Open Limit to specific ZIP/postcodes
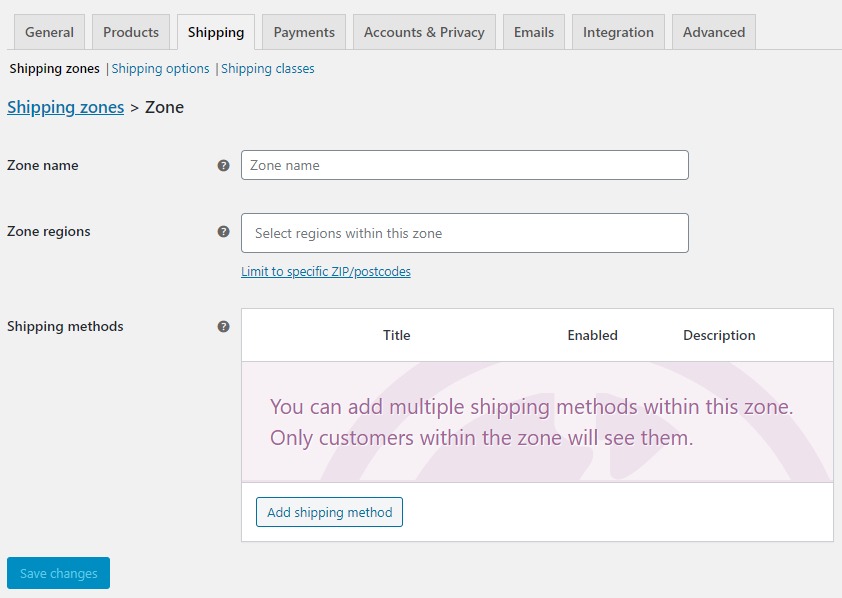The width and height of the screenshot is (842, 598). [x=325, y=271]
